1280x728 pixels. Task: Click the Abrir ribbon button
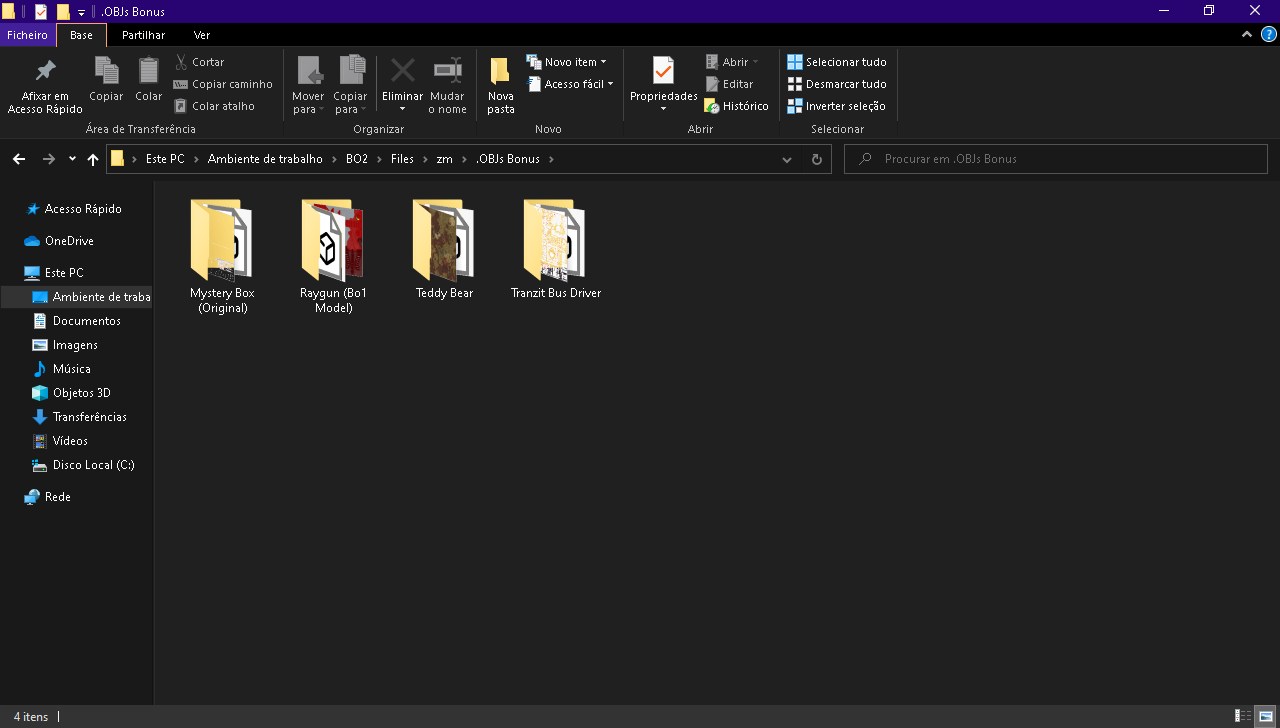[732, 62]
